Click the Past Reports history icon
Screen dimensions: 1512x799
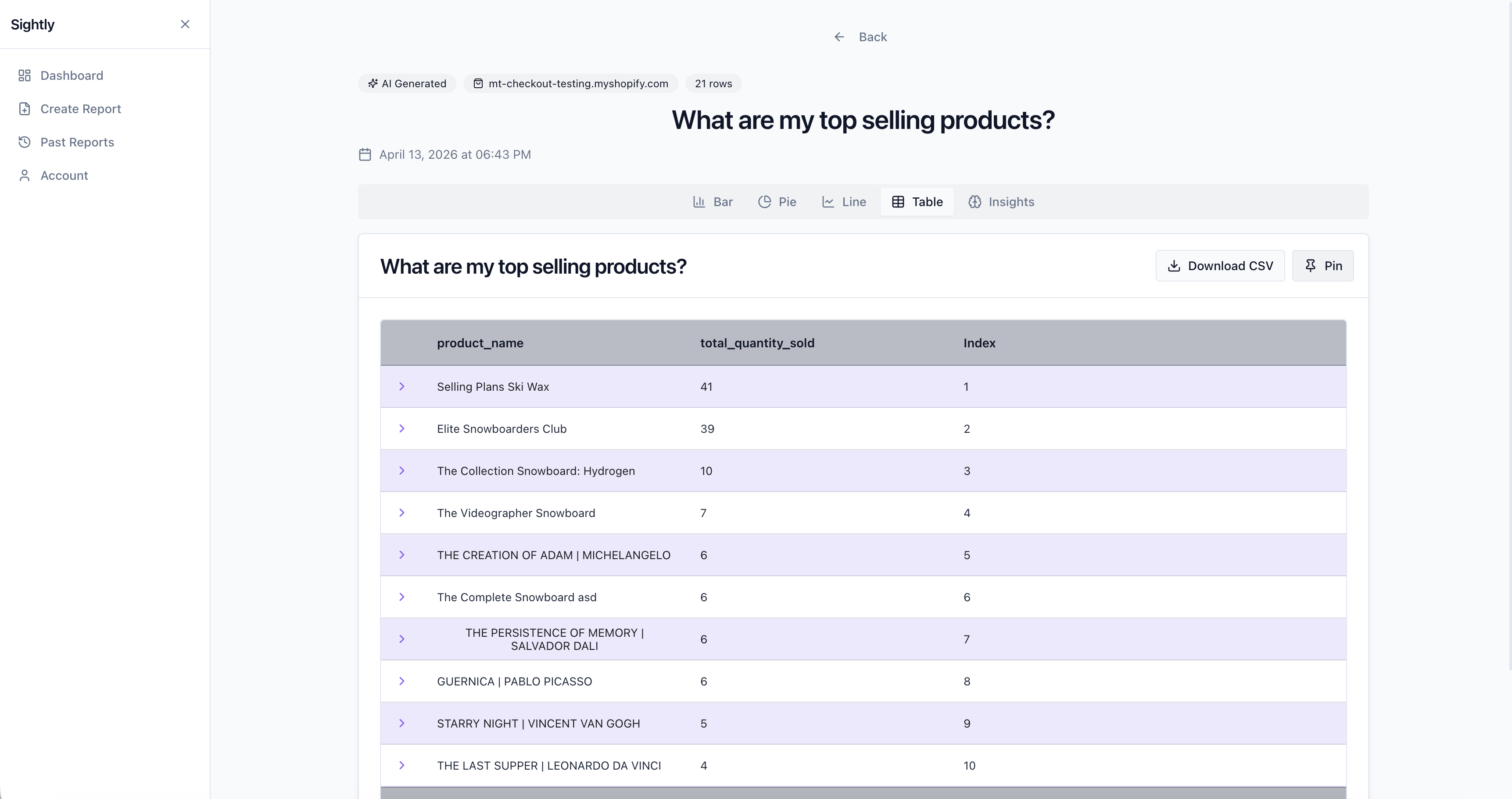[x=24, y=143]
